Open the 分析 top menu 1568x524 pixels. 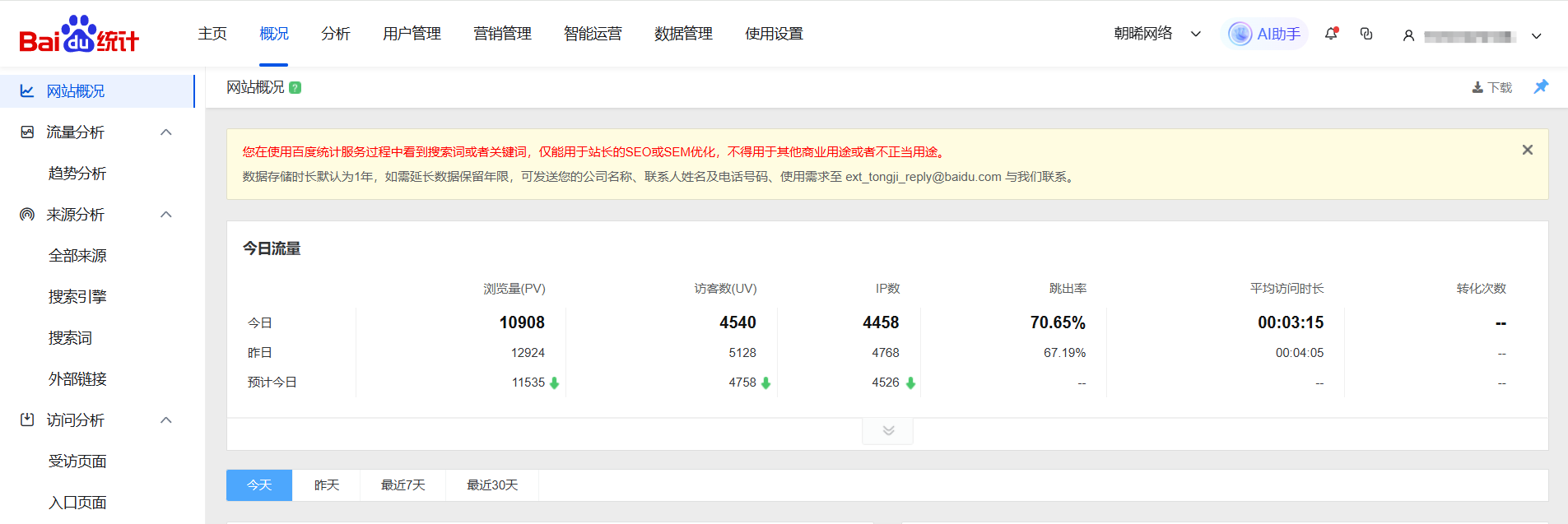point(335,34)
